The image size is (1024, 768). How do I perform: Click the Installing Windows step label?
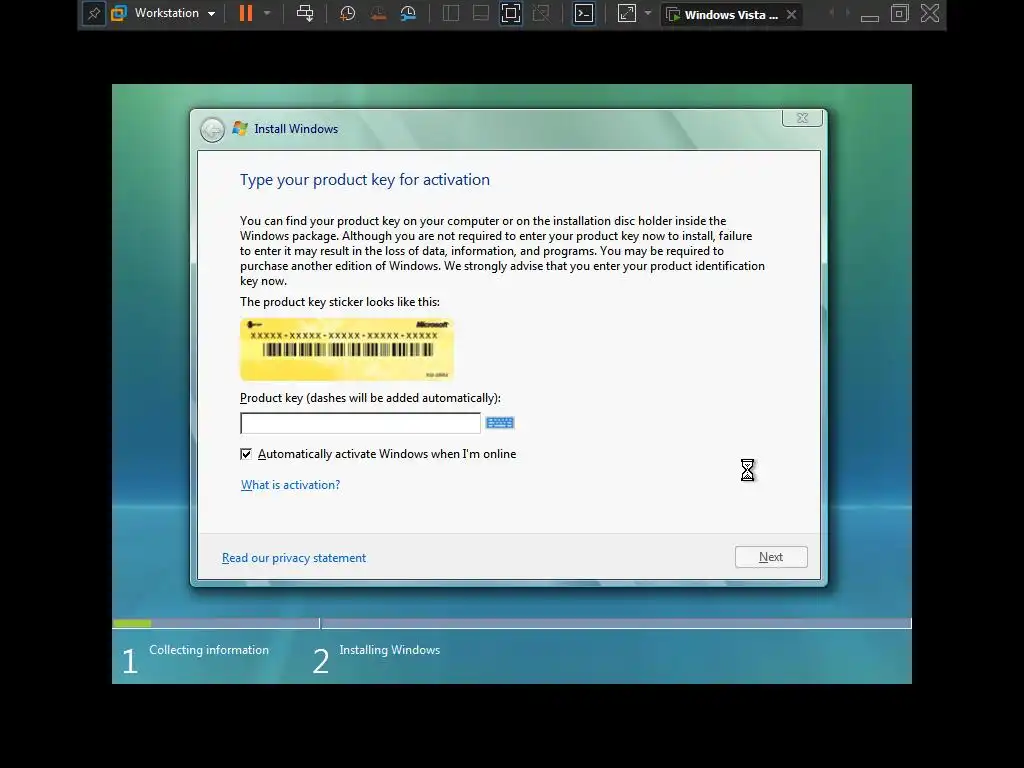(x=390, y=650)
